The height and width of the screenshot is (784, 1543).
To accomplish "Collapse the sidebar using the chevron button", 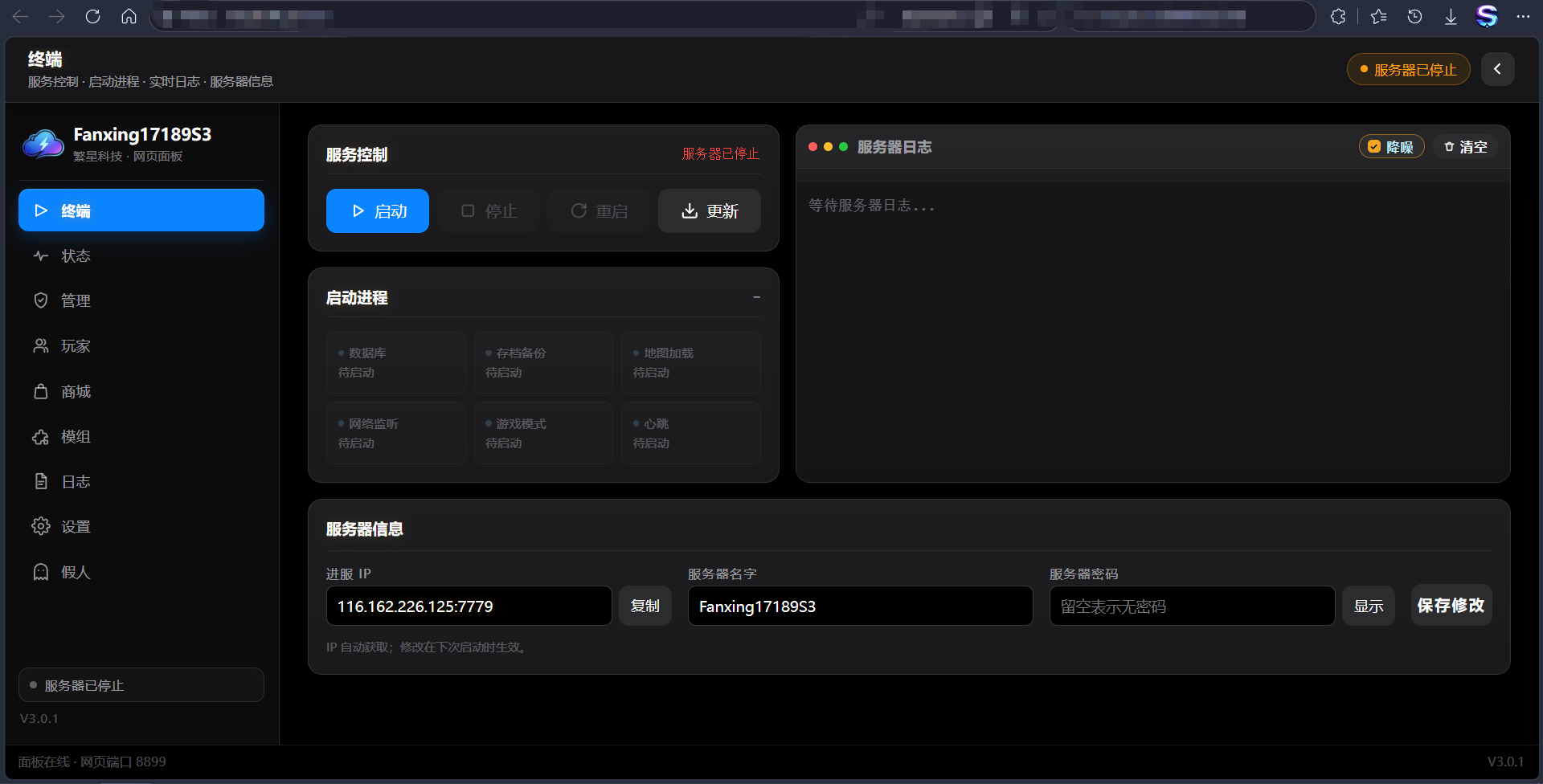I will (x=1498, y=69).
